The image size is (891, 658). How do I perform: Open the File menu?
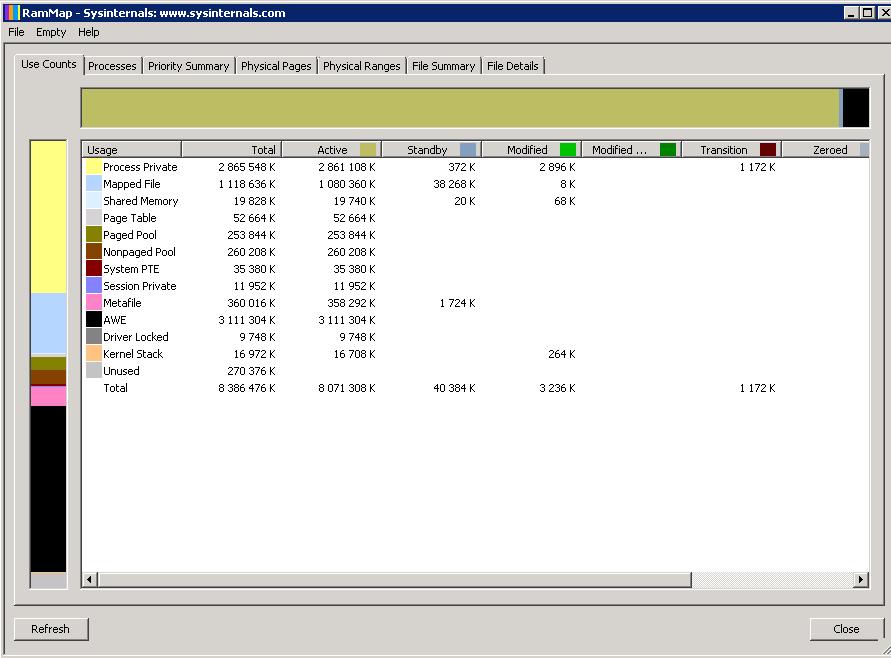(x=16, y=32)
